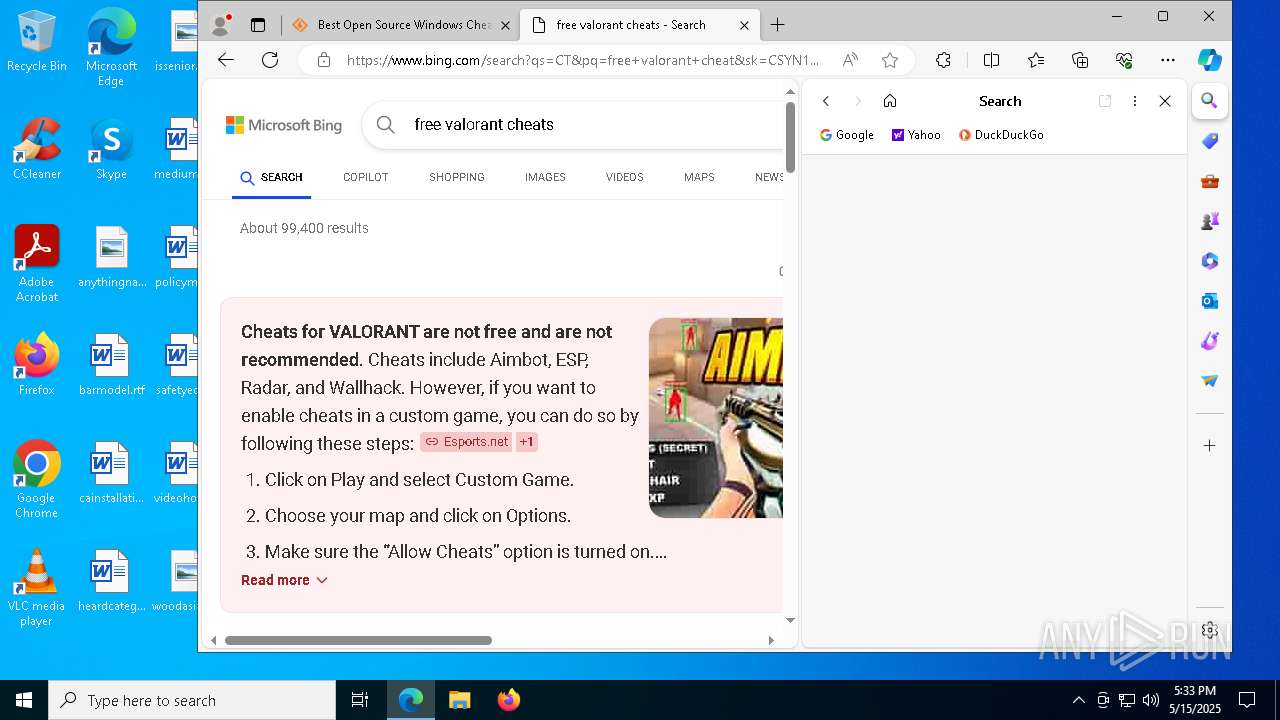Expand the Read more answer

(x=284, y=580)
